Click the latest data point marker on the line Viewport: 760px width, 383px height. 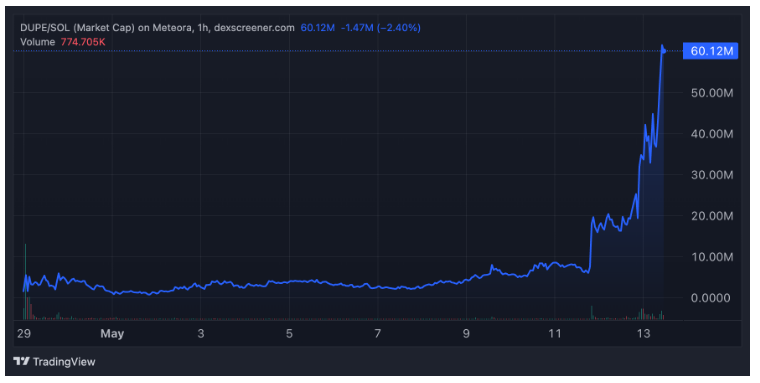click(x=665, y=51)
